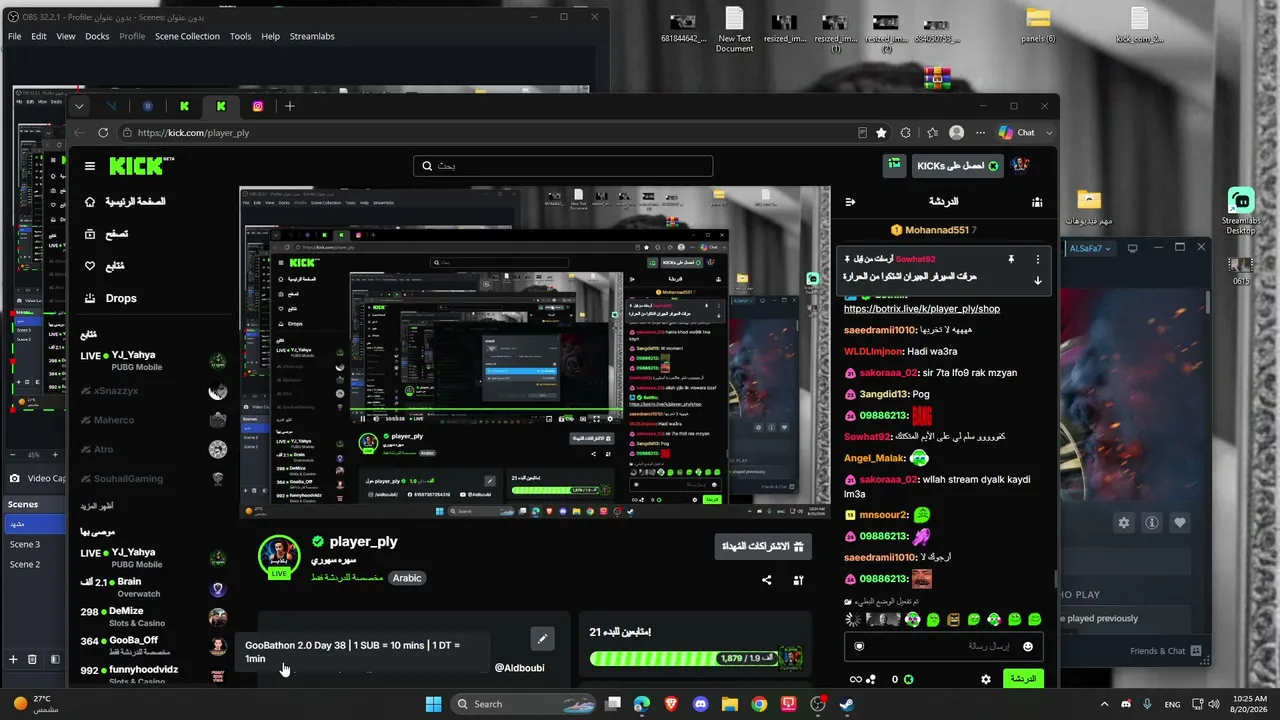Bookmark the page with the star icon
Screen dimensions: 1280x720
click(881, 133)
